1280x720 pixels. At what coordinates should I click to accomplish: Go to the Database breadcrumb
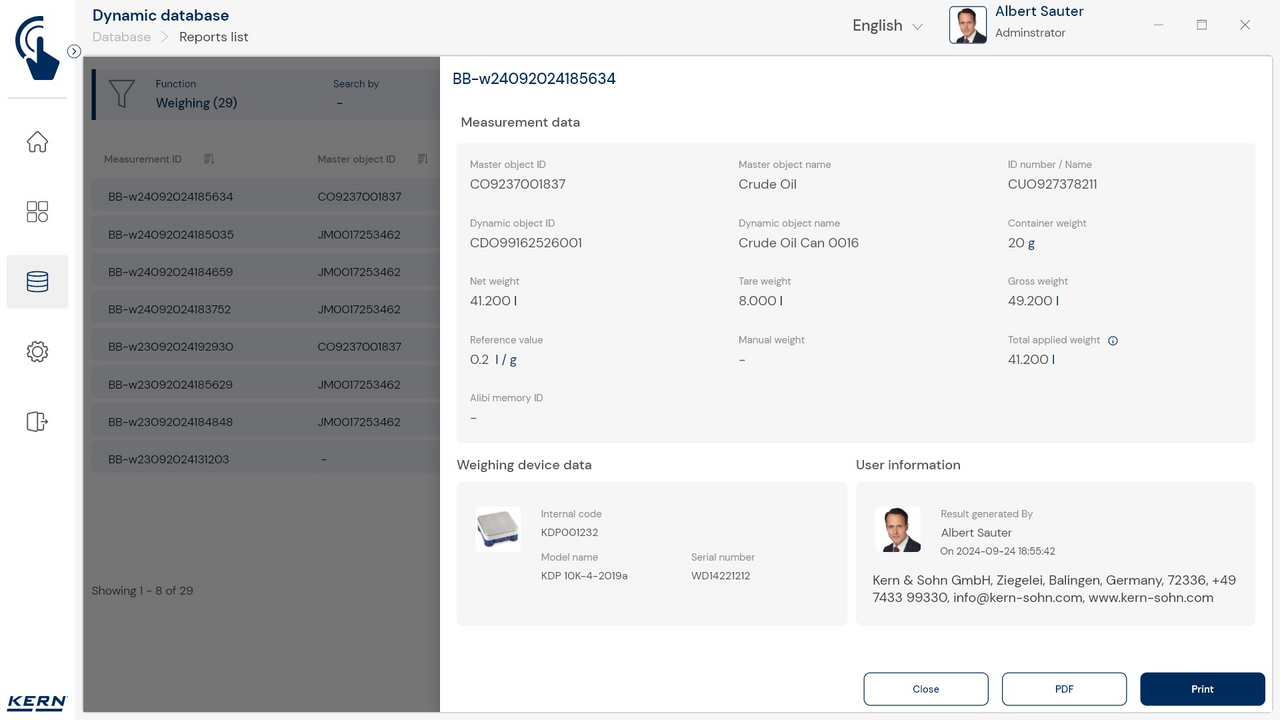click(x=121, y=37)
